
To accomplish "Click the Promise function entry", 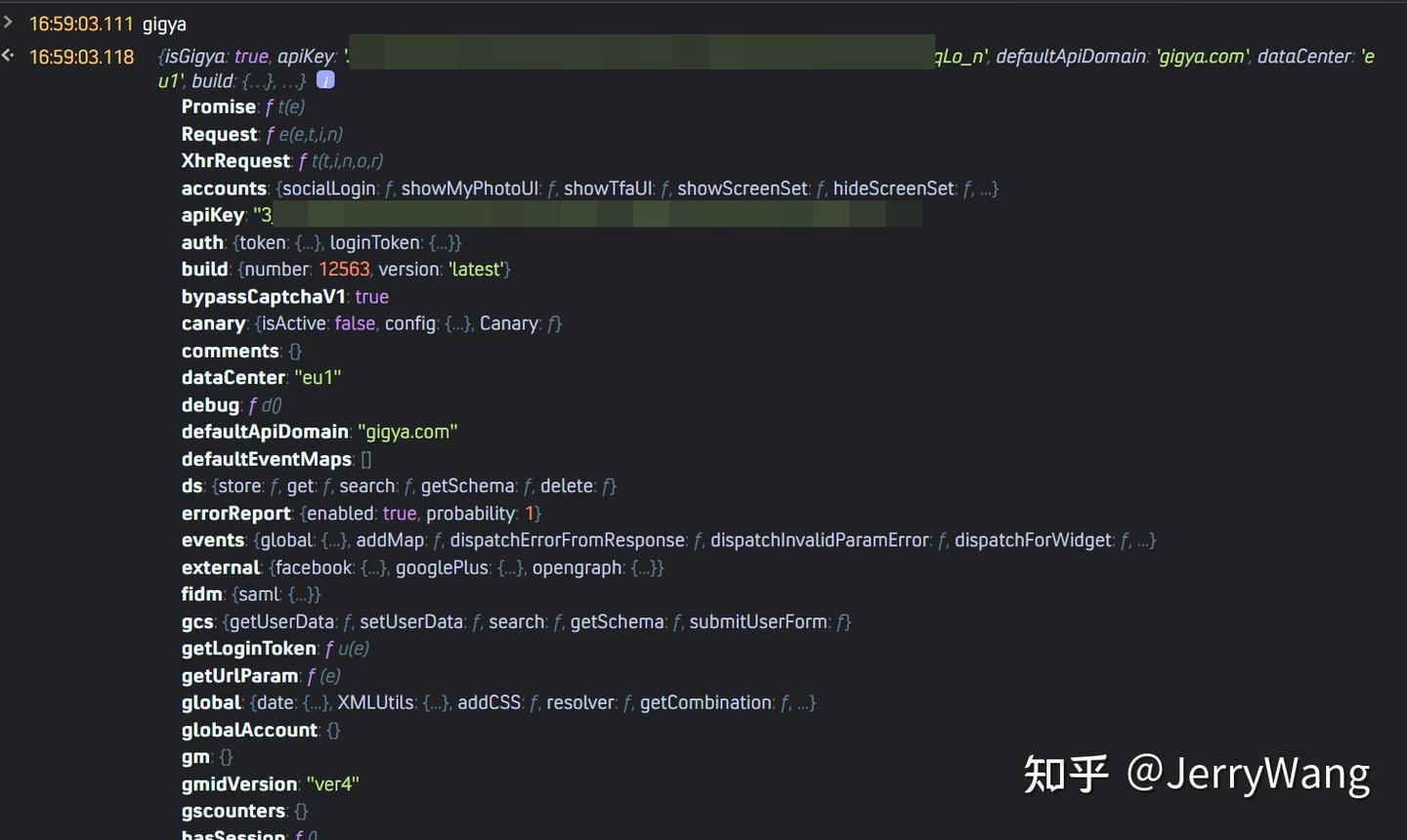I will pyautogui.click(x=243, y=107).
